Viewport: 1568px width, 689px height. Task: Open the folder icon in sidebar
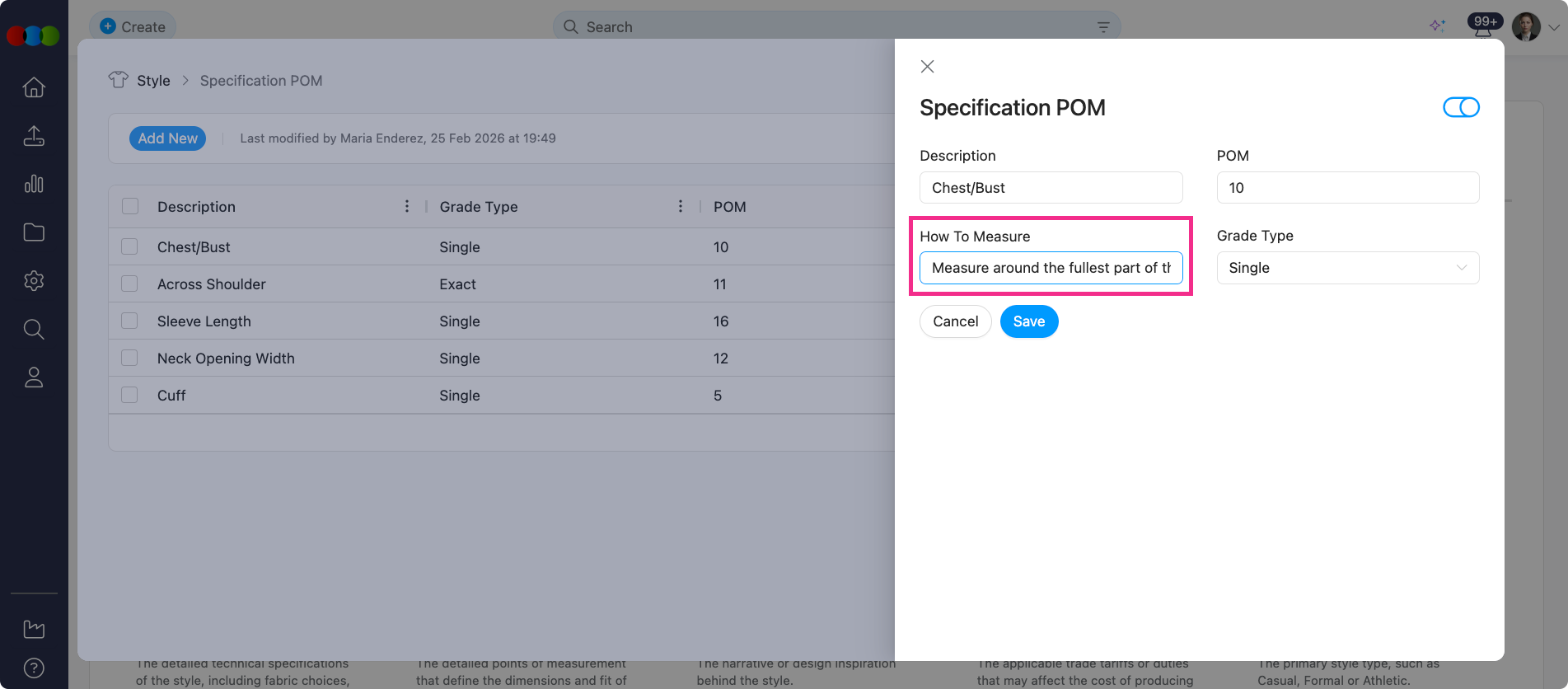34,232
